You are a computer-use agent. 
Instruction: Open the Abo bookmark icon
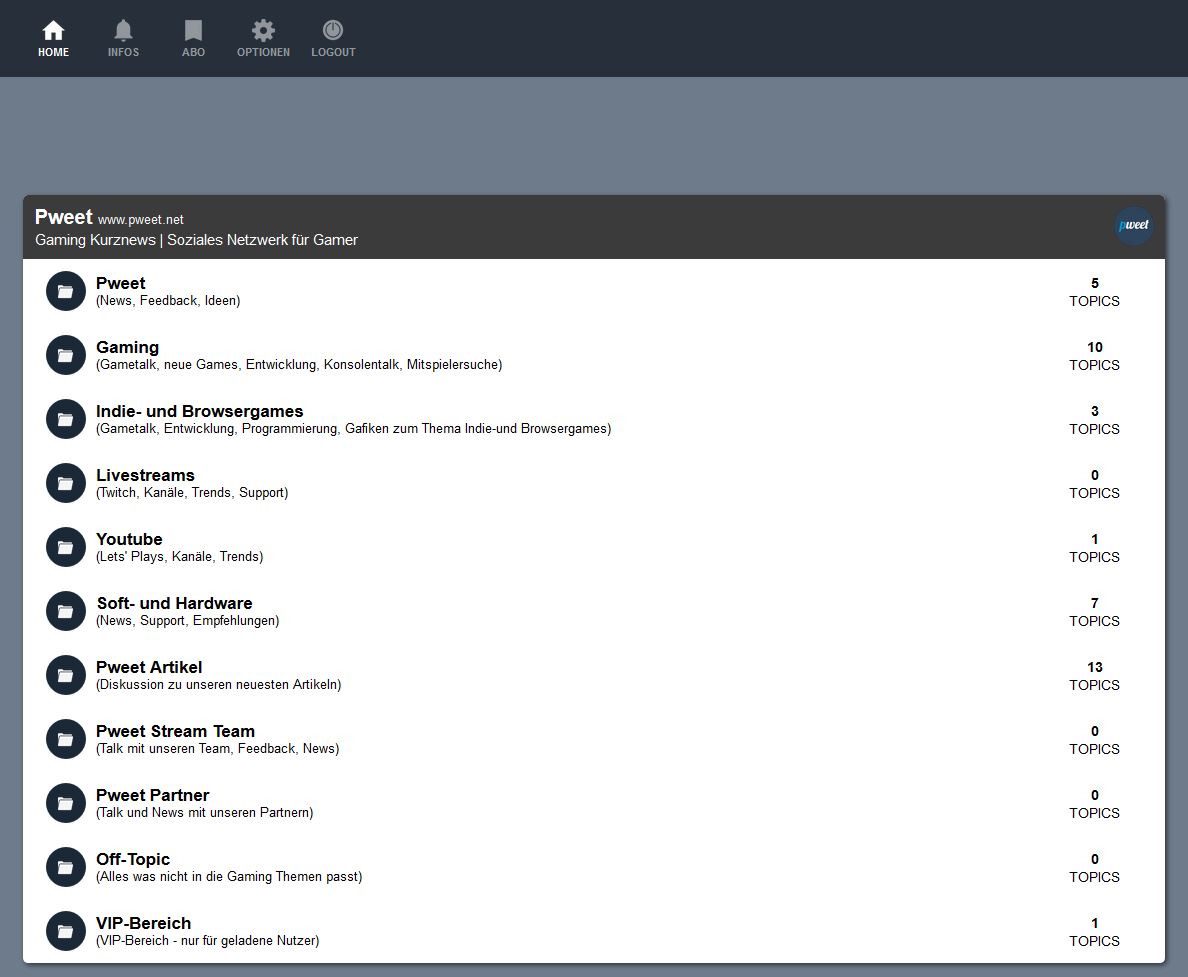[x=193, y=31]
